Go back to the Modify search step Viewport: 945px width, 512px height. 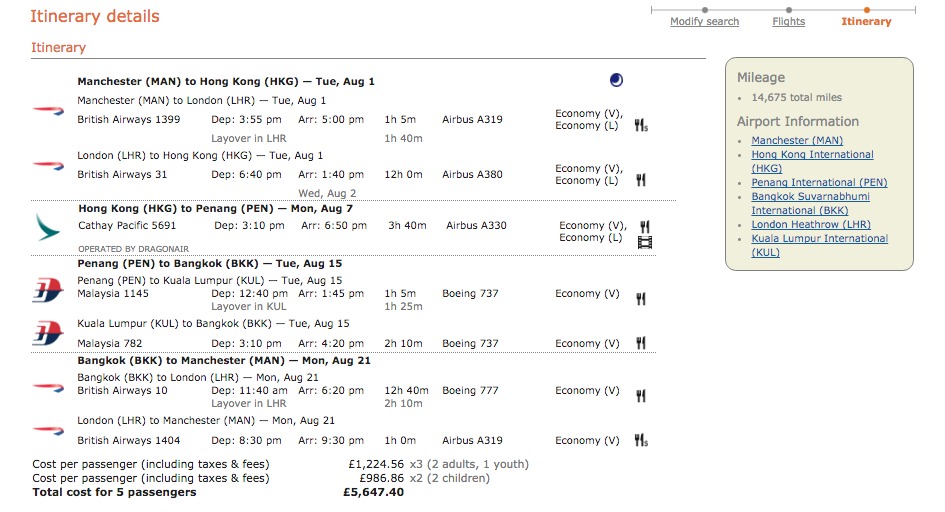pos(705,22)
